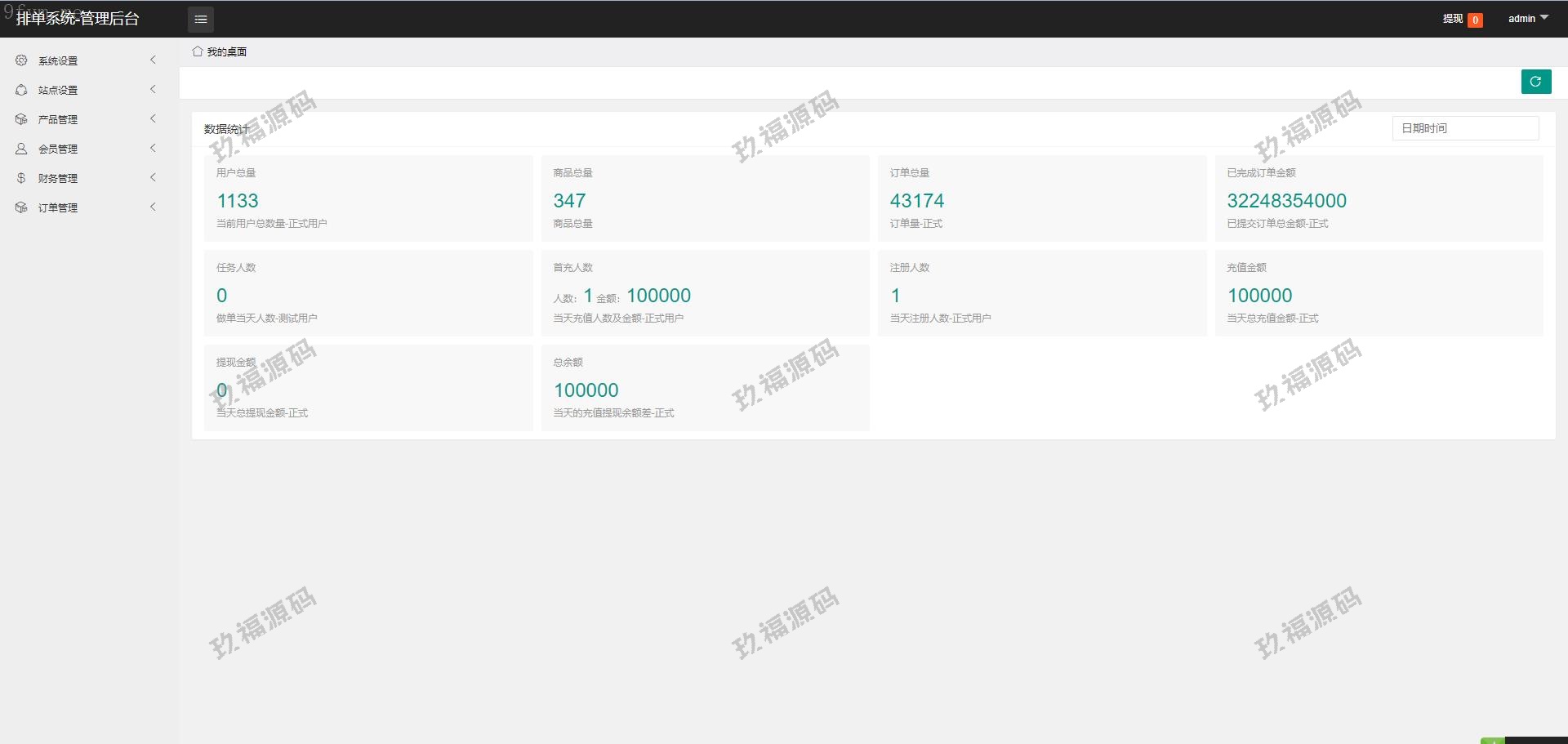Click the 日期时间 date input field
The image size is (1568, 744).
click(1465, 128)
